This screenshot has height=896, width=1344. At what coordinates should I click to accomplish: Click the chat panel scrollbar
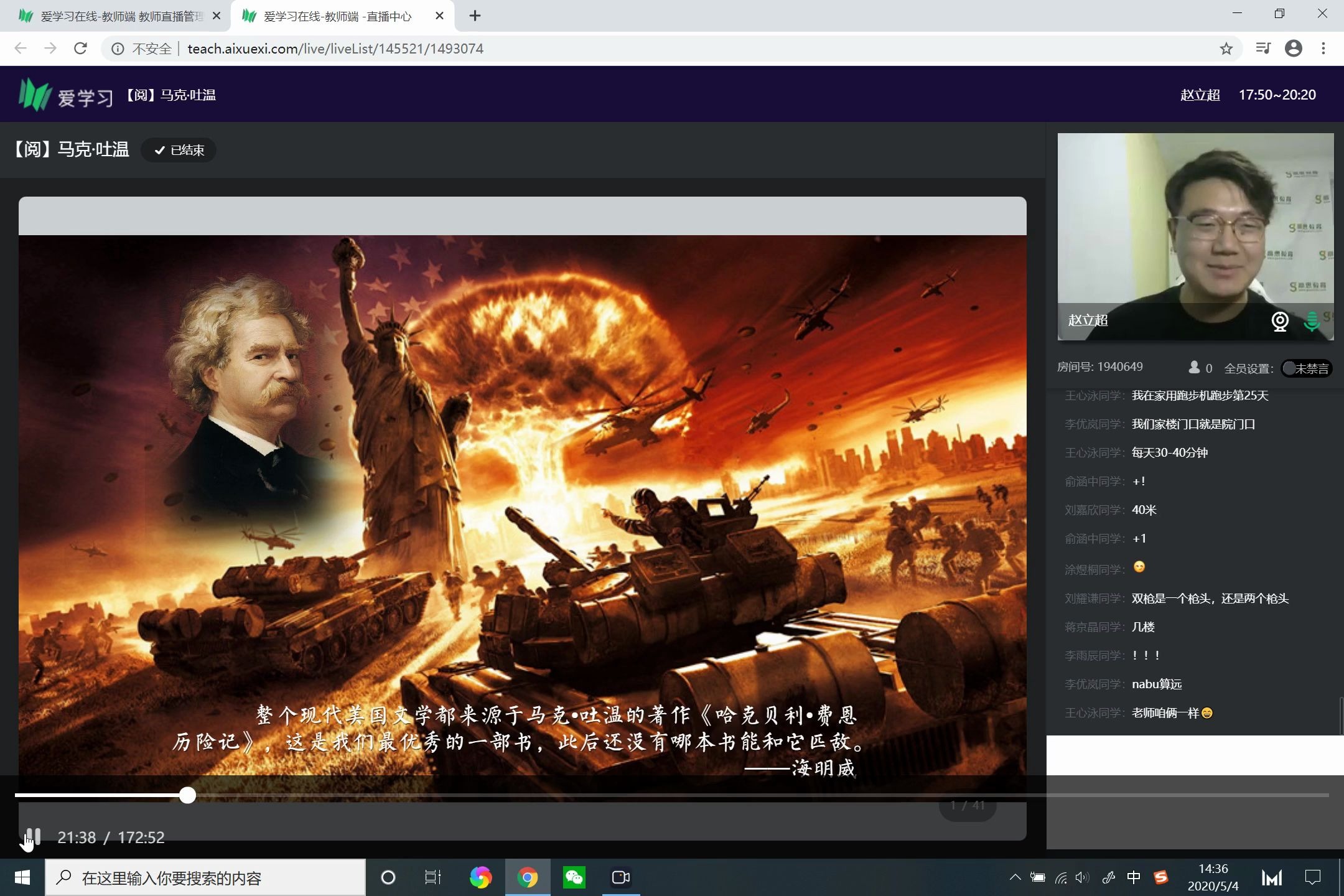[x=1341, y=716]
